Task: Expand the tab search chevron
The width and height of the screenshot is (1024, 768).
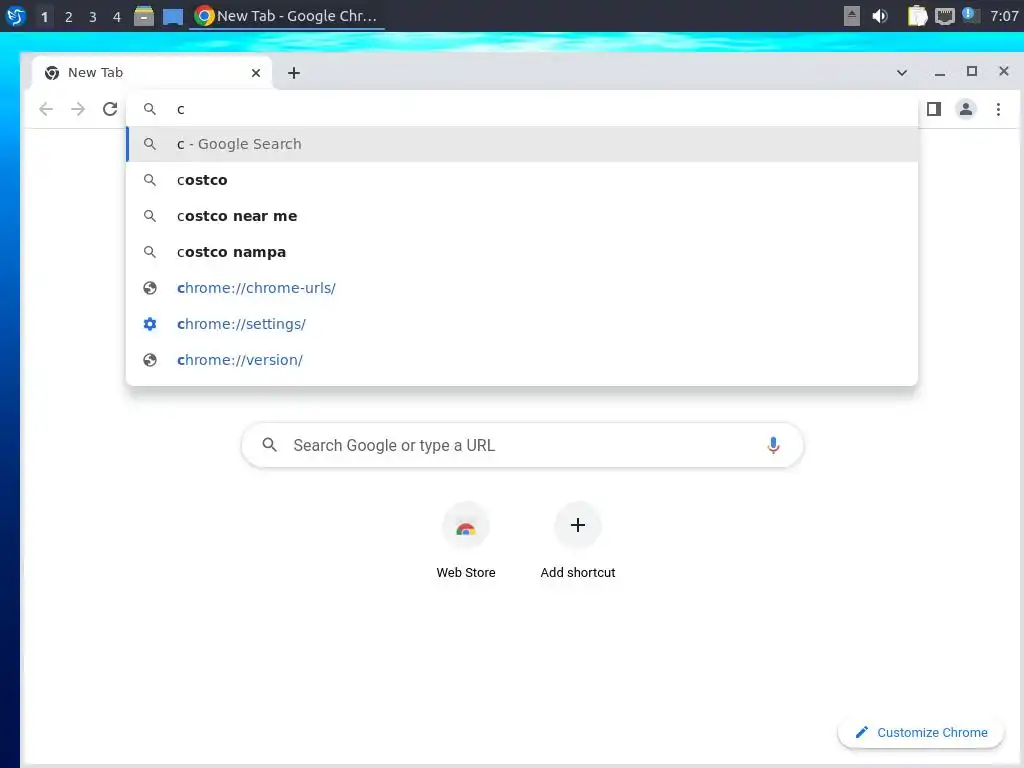Action: pyautogui.click(x=902, y=72)
